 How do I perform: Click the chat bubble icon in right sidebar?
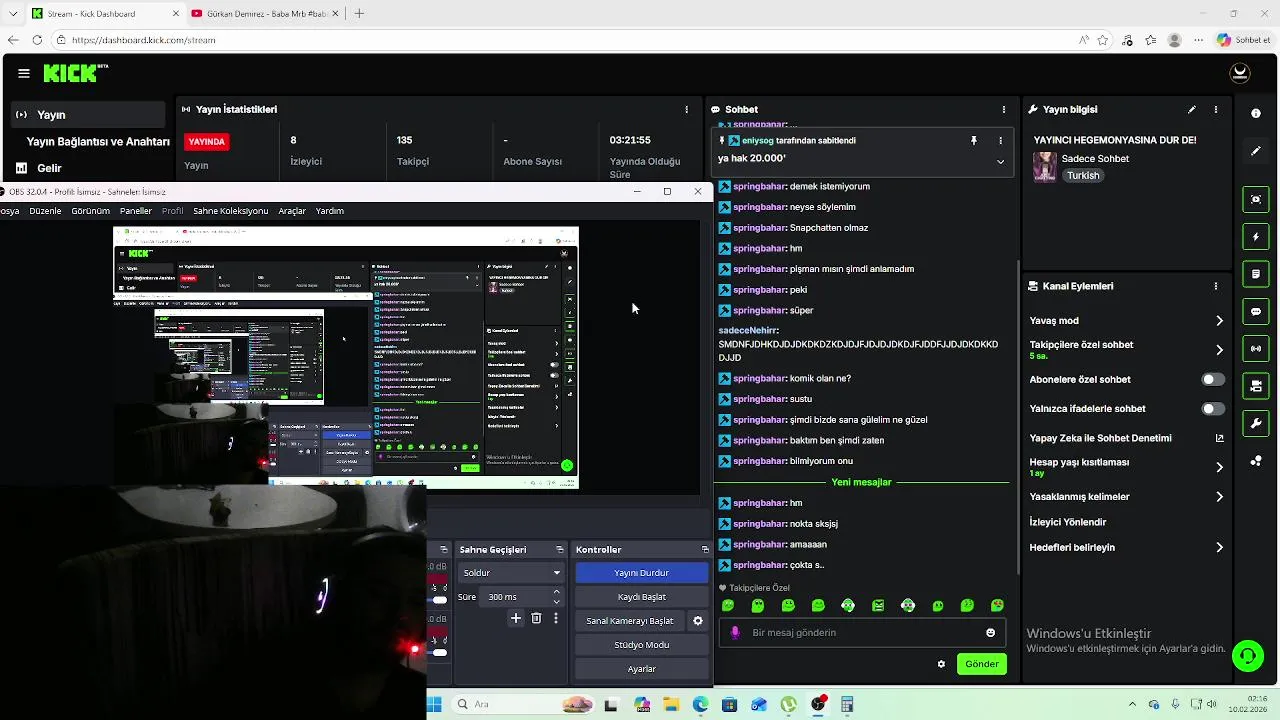tap(1256, 311)
